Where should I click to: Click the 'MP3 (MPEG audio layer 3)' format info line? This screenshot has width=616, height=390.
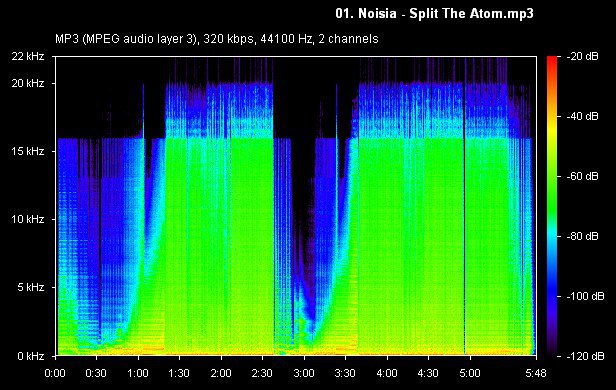(216, 39)
